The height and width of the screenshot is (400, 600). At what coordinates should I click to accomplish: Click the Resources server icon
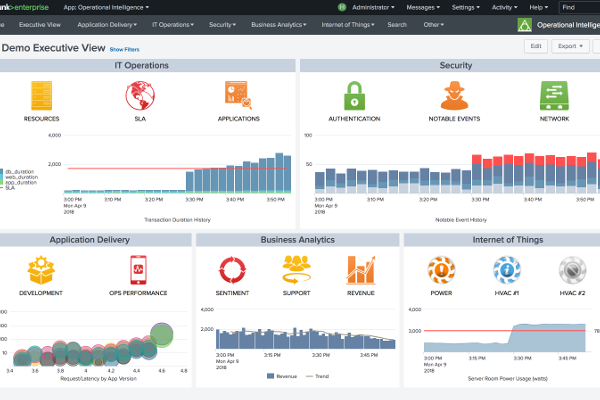(x=42, y=95)
